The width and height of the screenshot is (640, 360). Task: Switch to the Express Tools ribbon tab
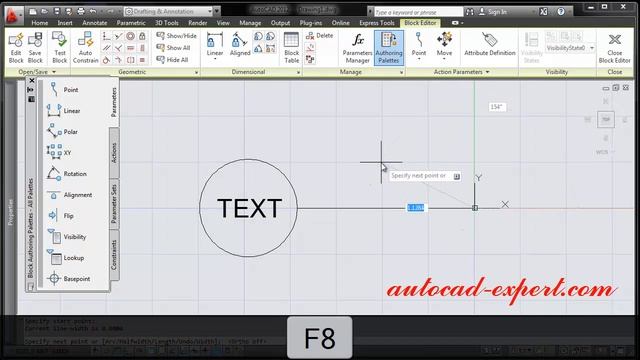pos(377,23)
